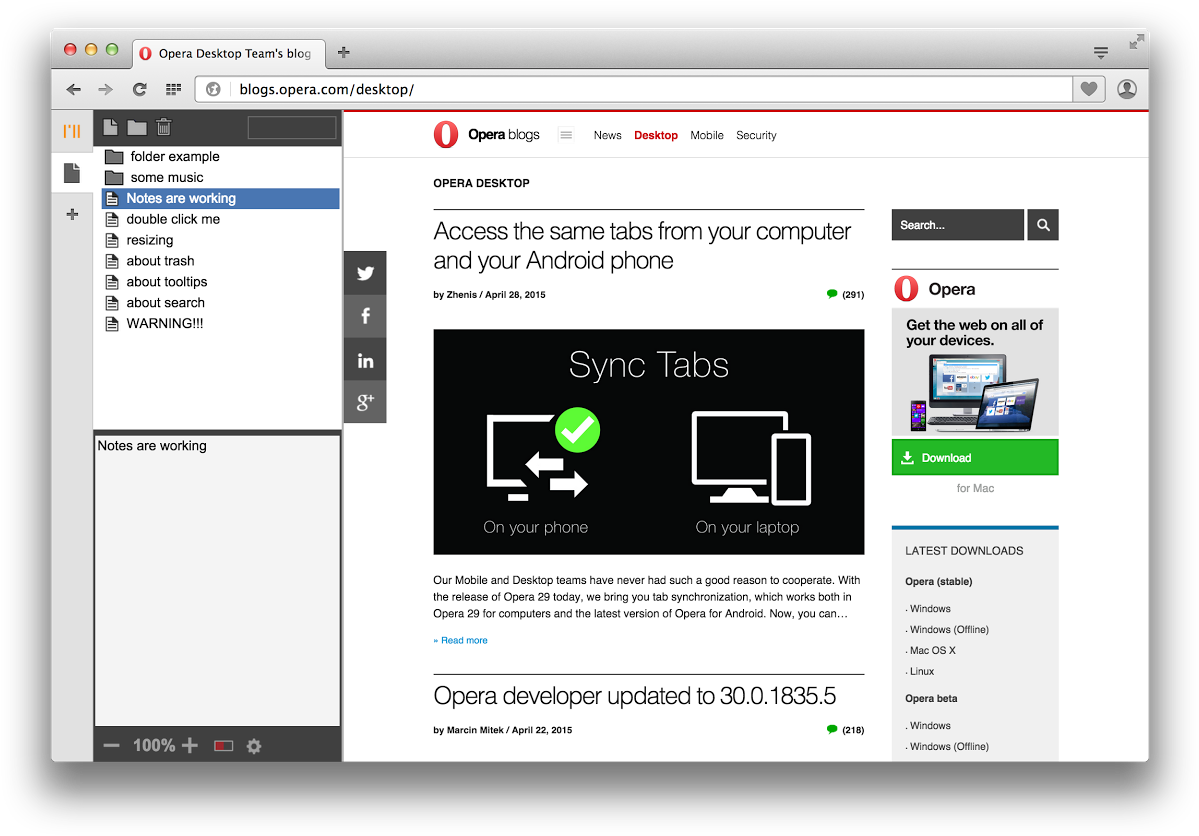Screen dimensions: 1199x836
Task: Open the notes settings gear icon
Action: (x=254, y=746)
